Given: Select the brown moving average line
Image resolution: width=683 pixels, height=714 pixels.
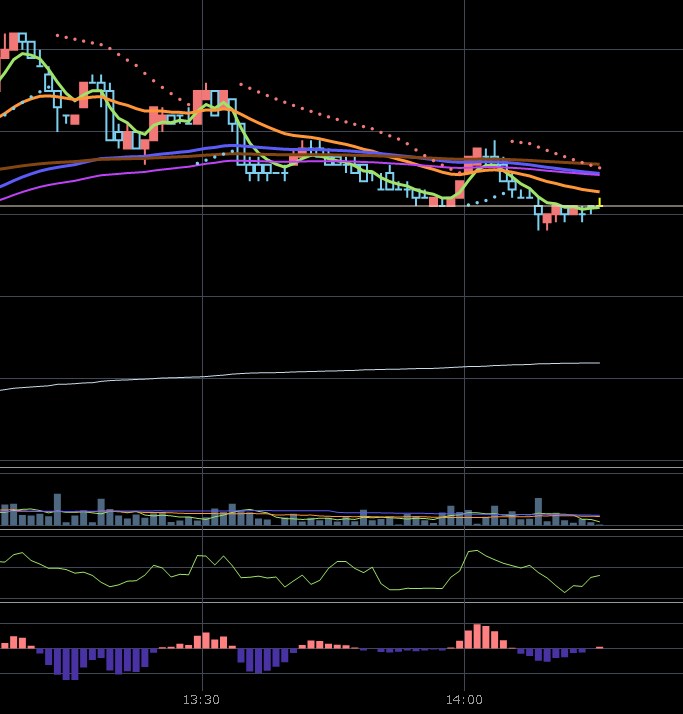Looking at the screenshot, I should pyautogui.click(x=60, y=162).
